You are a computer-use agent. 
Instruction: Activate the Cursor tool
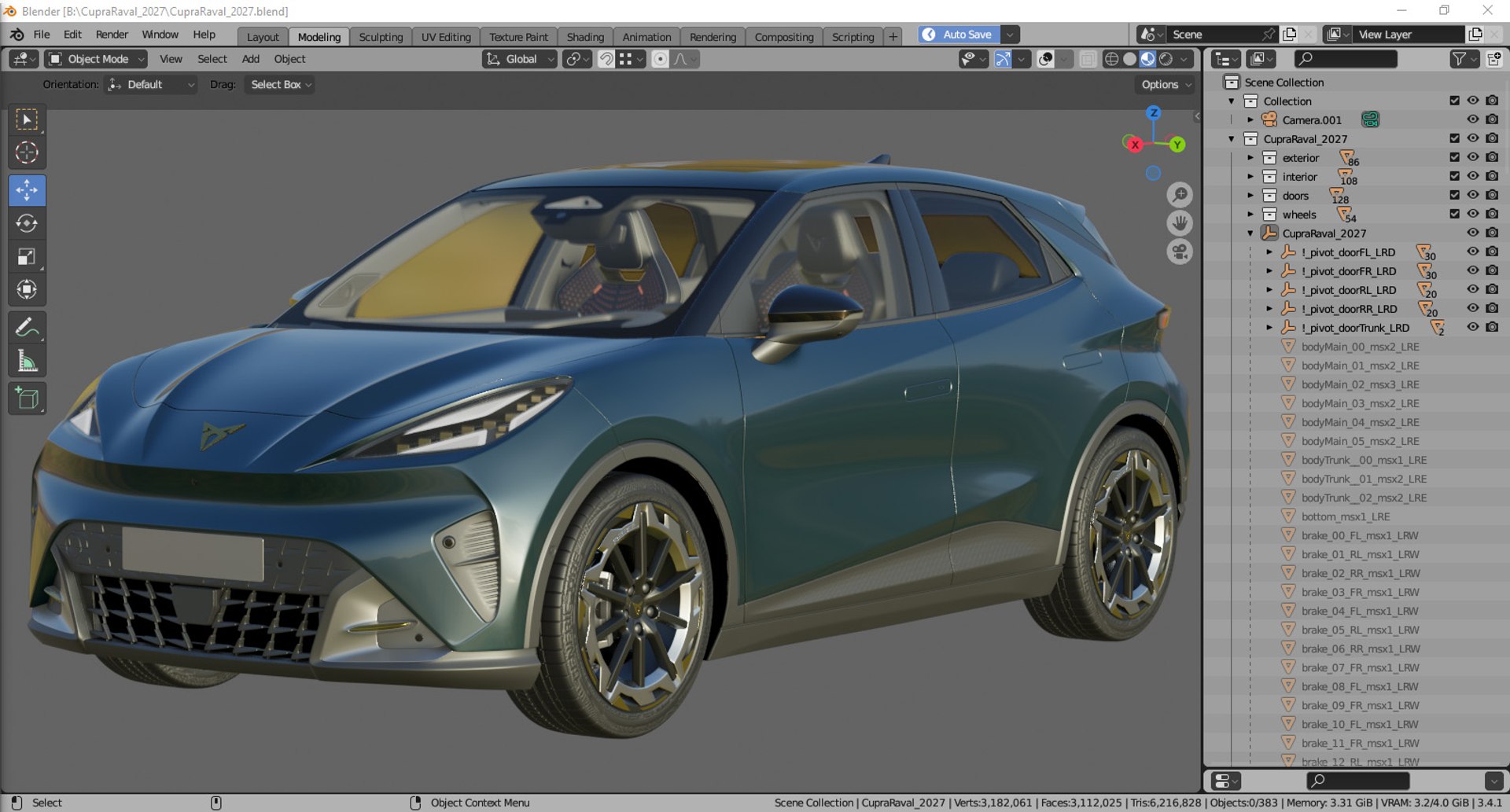click(27, 152)
